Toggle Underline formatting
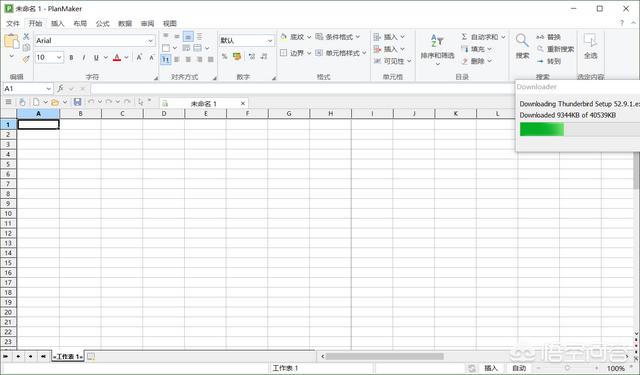Image resolution: width=640 pixels, height=375 pixels. click(x=96, y=58)
